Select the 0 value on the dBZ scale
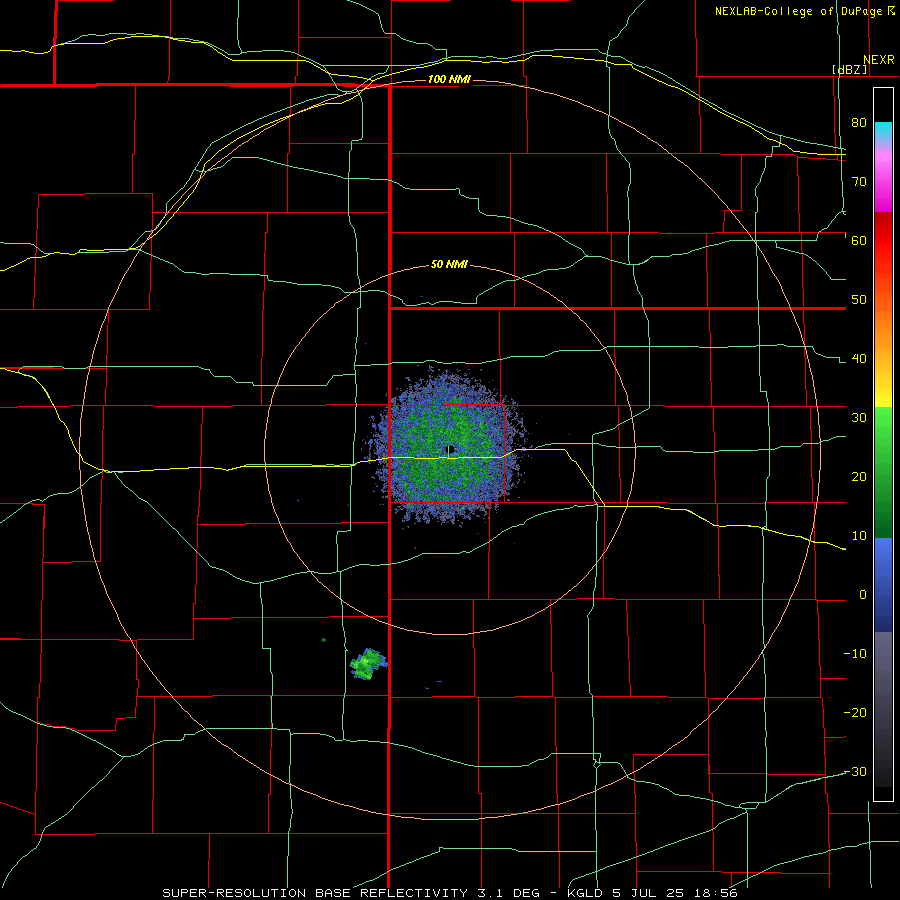The image size is (900, 900). tap(863, 595)
